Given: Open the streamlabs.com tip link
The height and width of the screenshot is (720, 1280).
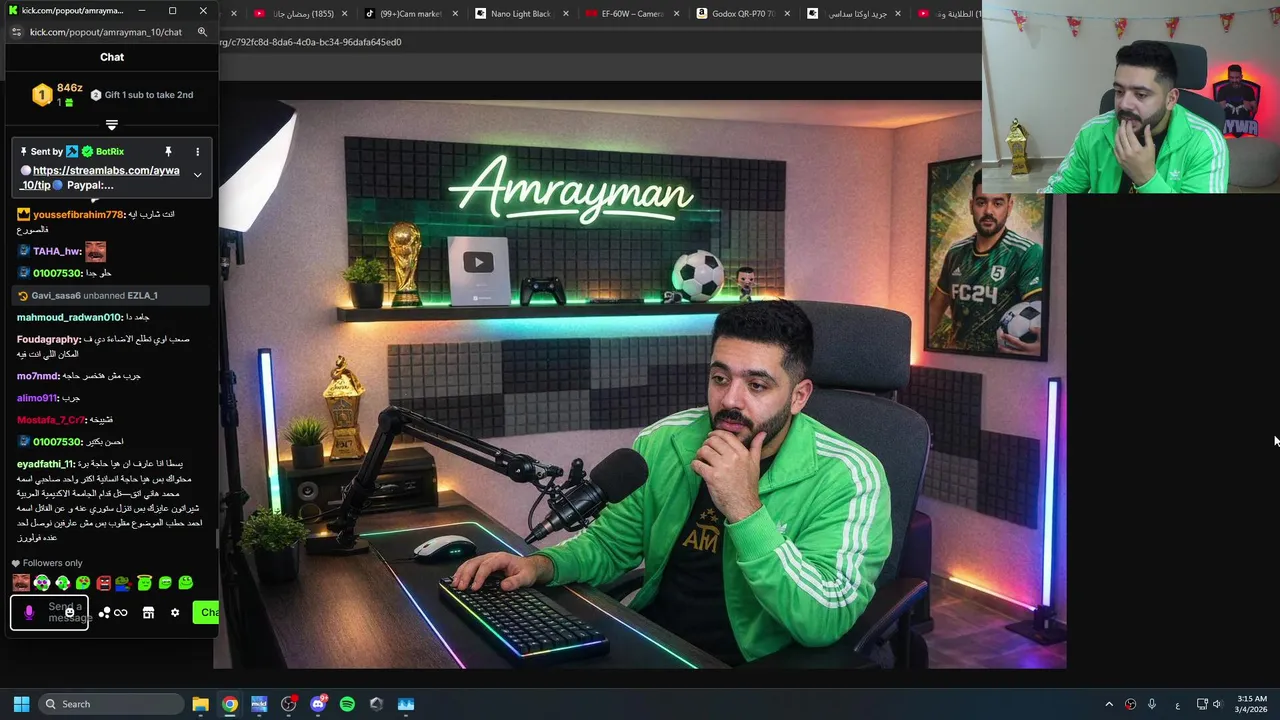Looking at the screenshot, I should (100, 177).
